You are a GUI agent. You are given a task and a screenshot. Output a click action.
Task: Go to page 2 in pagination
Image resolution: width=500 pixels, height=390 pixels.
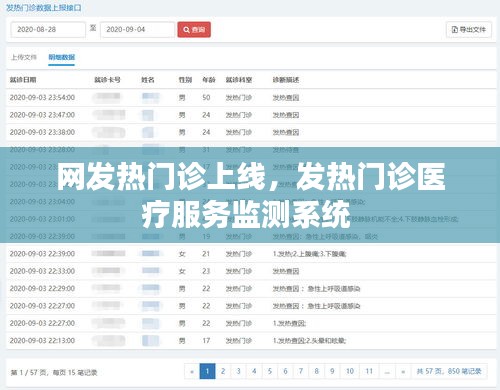(x=223, y=371)
